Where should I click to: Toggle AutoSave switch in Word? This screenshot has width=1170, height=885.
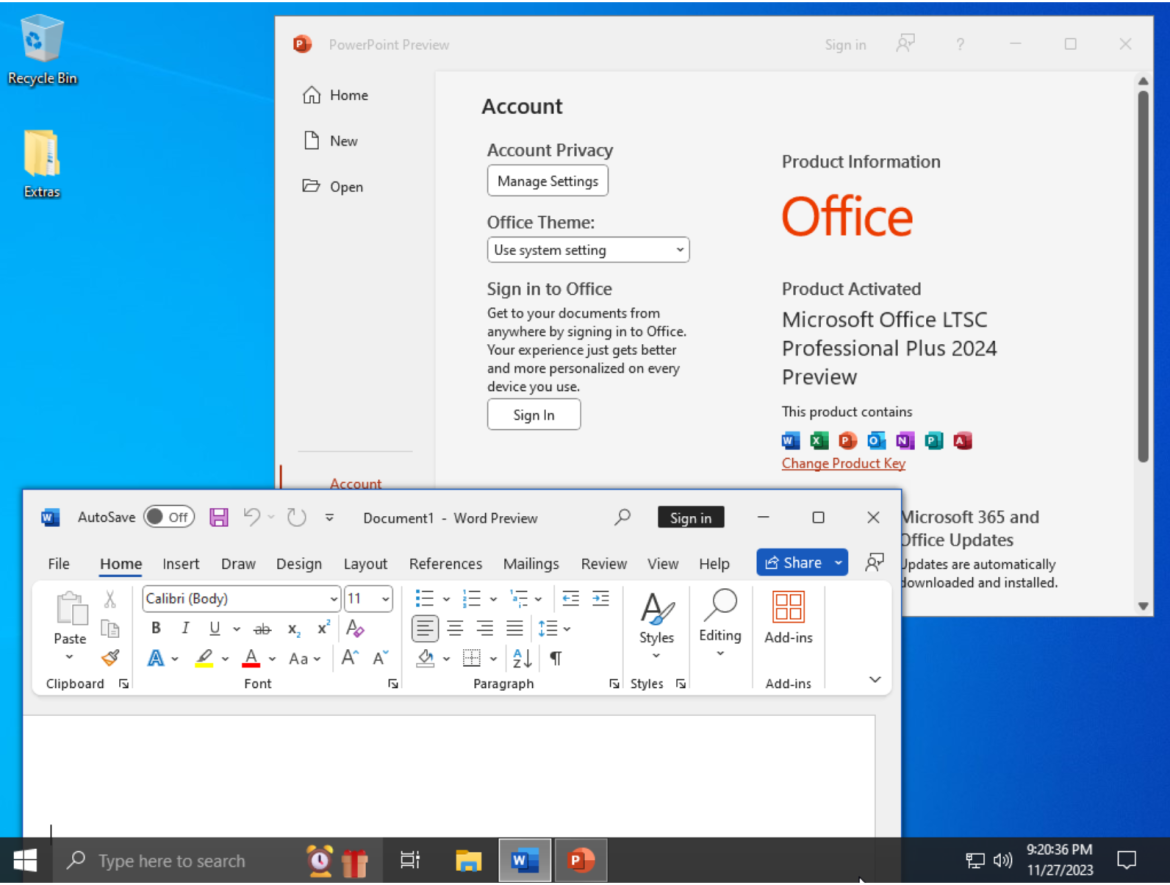point(168,517)
